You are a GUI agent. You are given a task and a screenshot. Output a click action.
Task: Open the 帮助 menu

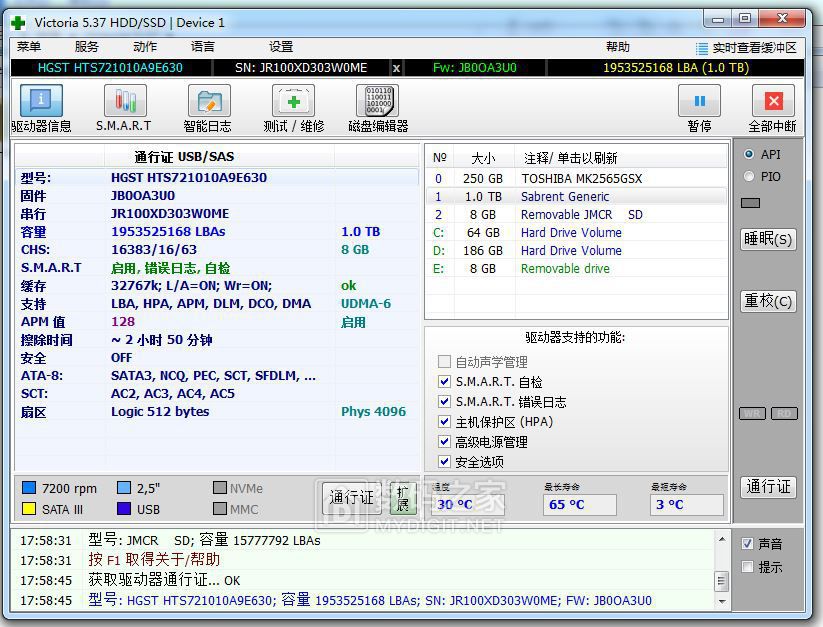tap(618, 47)
